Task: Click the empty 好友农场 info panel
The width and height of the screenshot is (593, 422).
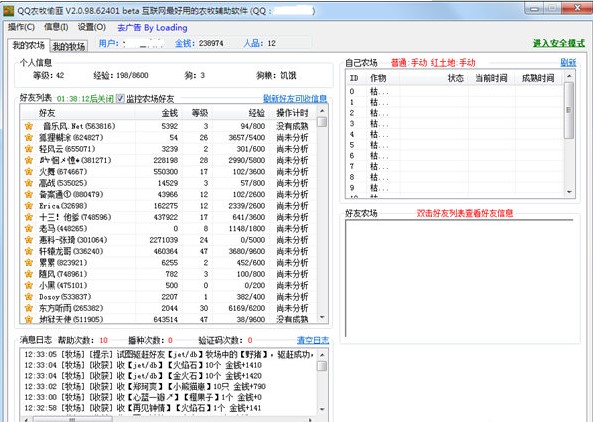Action: (460, 278)
